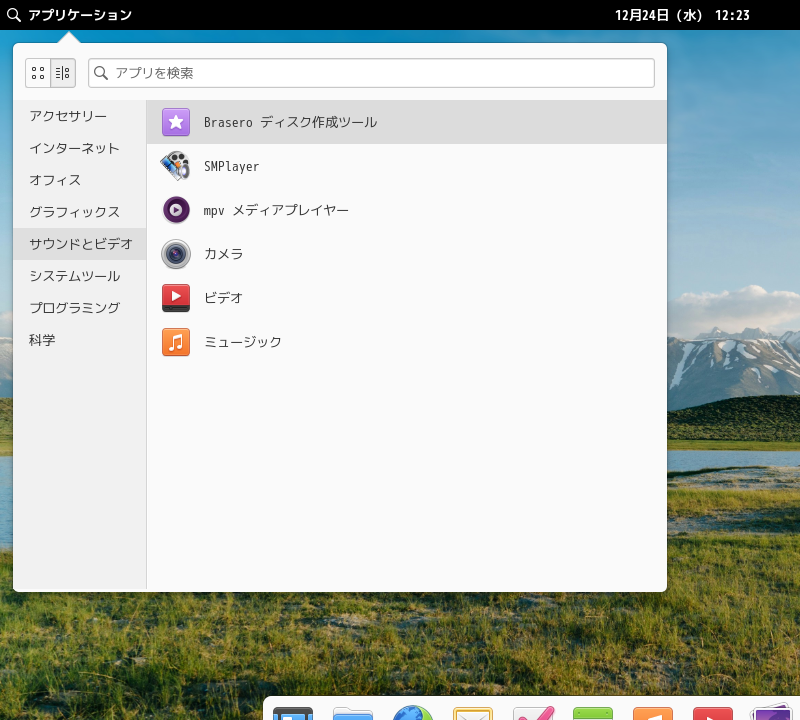
Task: Launch the ビデオ (Videos) app
Action: pos(223,298)
